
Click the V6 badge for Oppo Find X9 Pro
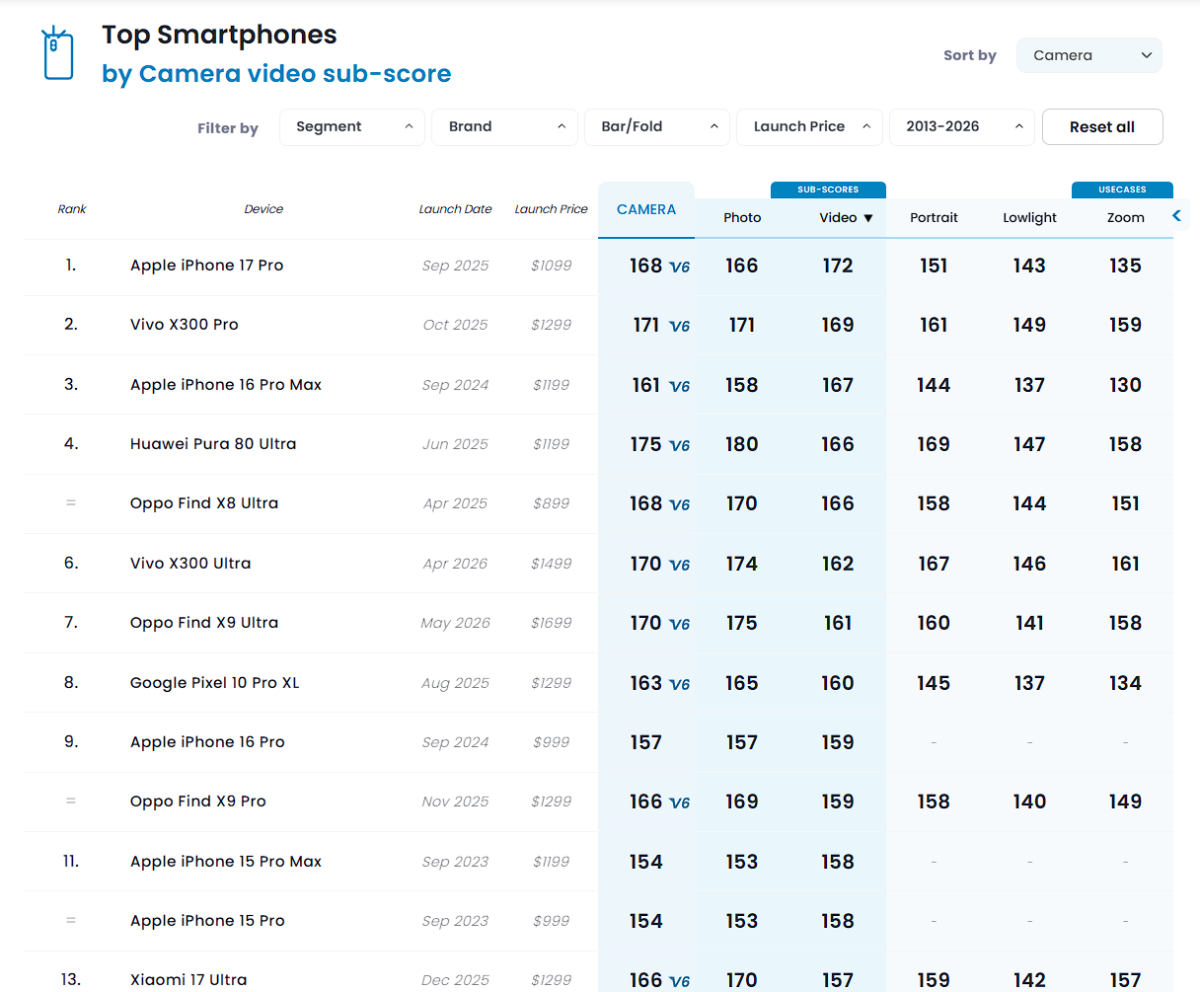click(680, 803)
